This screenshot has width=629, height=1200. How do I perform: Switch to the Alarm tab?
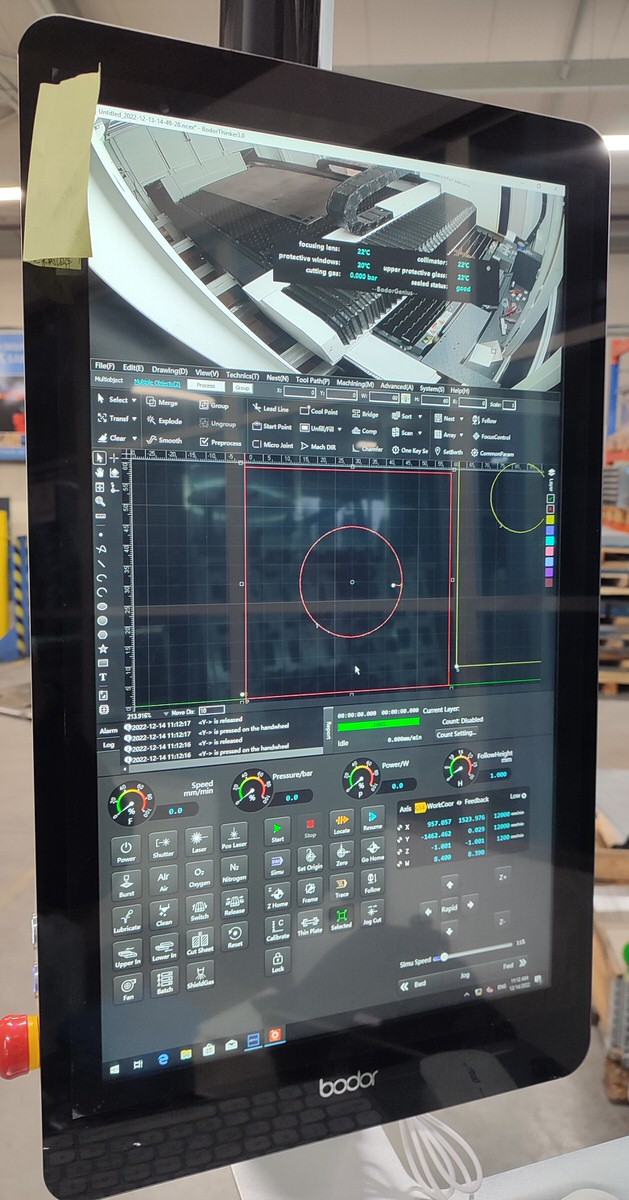pos(109,730)
